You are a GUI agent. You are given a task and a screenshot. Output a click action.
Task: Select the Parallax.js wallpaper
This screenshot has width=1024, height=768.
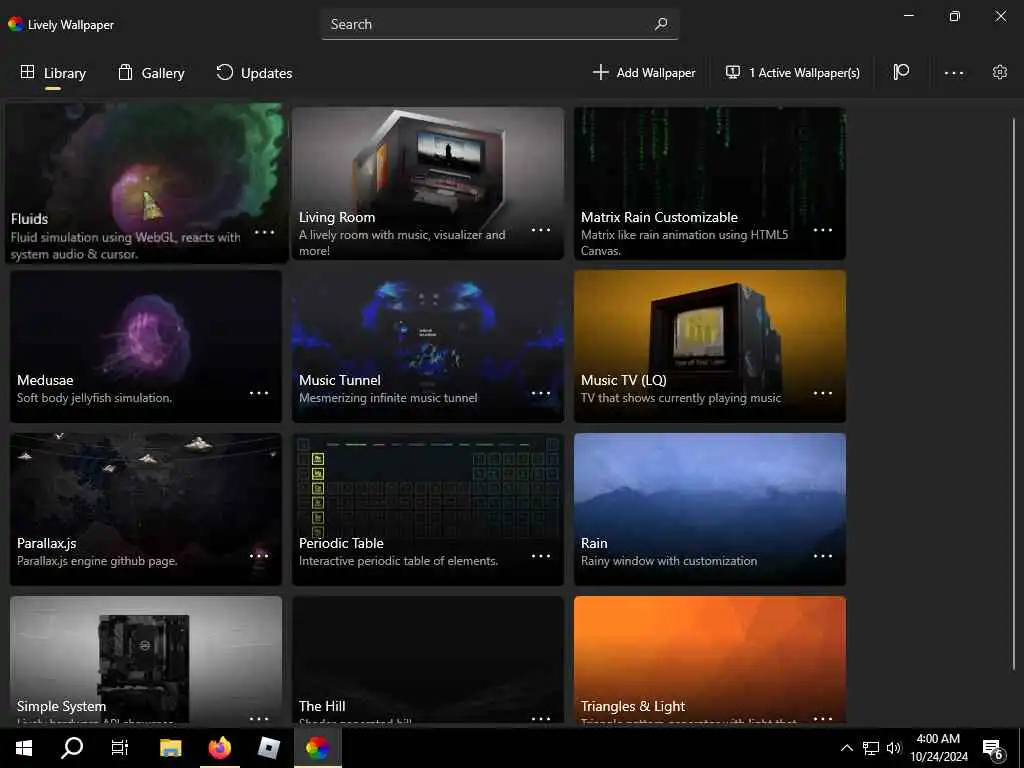click(x=146, y=509)
